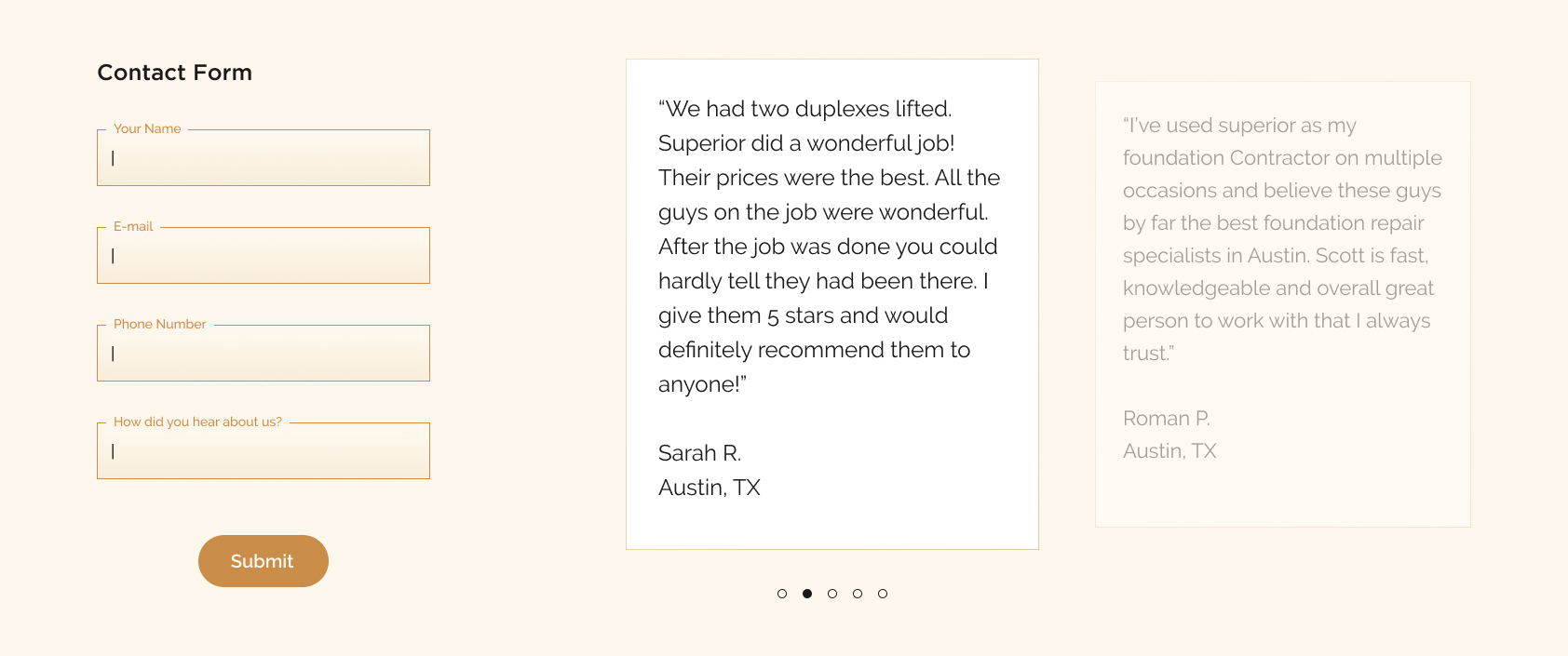Click into the Phone Number field
This screenshot has height=656, width=1568.
pyautogui.click(x=264, y=354)
